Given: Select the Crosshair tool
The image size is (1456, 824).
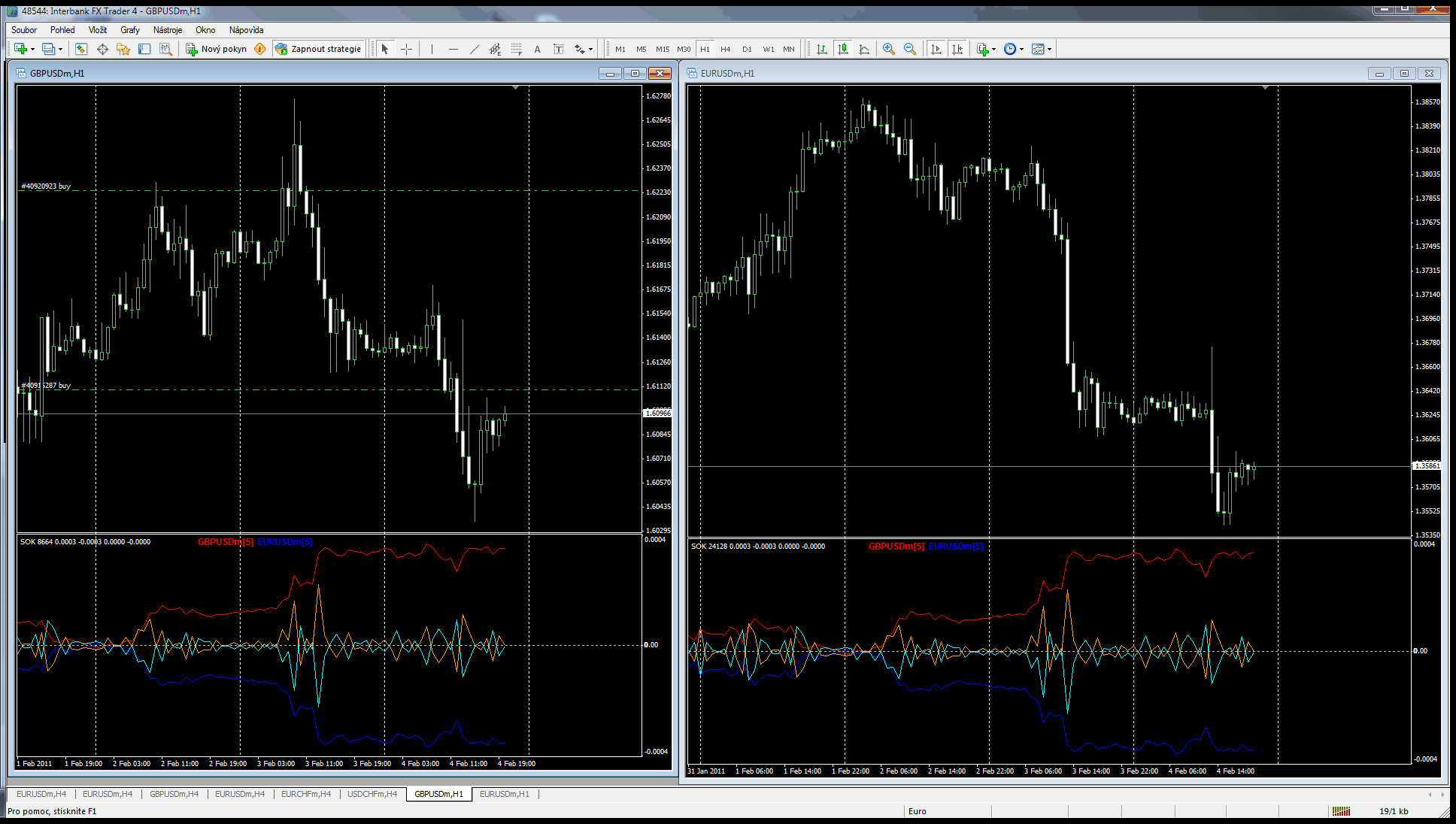Looking at the screenshot, I should [406, 49].
